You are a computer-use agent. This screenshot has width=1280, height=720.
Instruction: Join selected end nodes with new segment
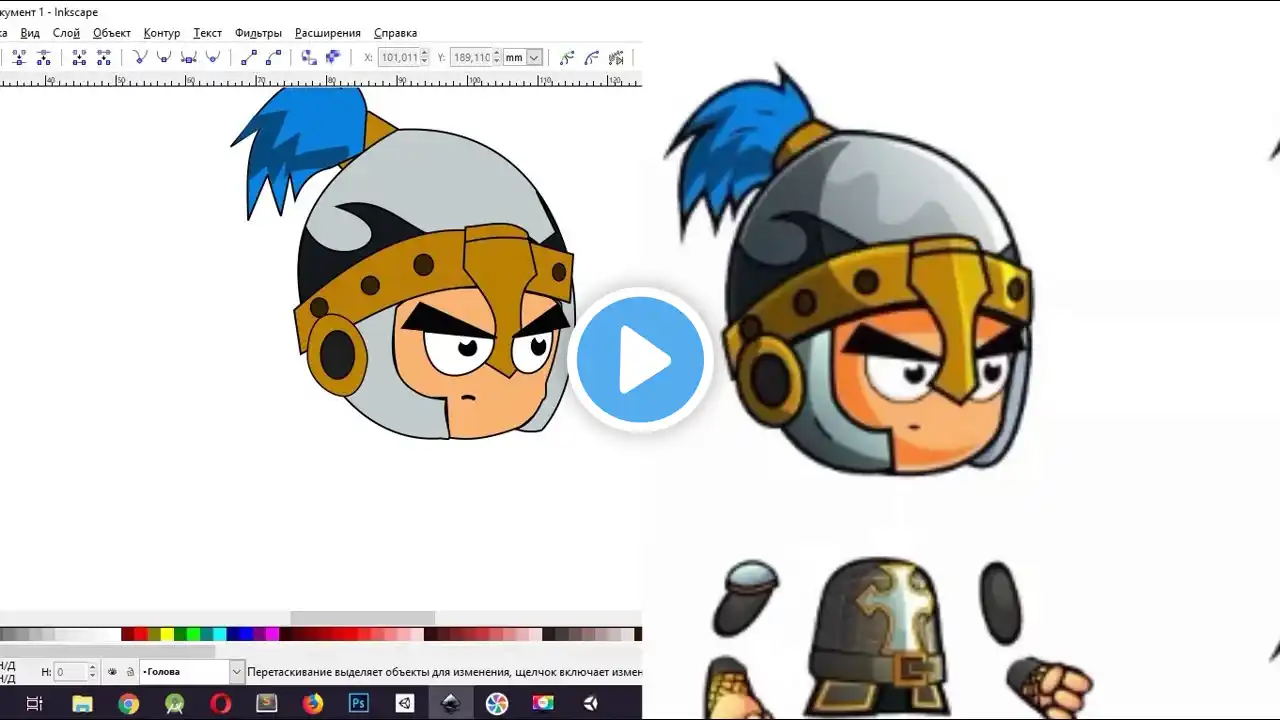[x=79, y=58]
